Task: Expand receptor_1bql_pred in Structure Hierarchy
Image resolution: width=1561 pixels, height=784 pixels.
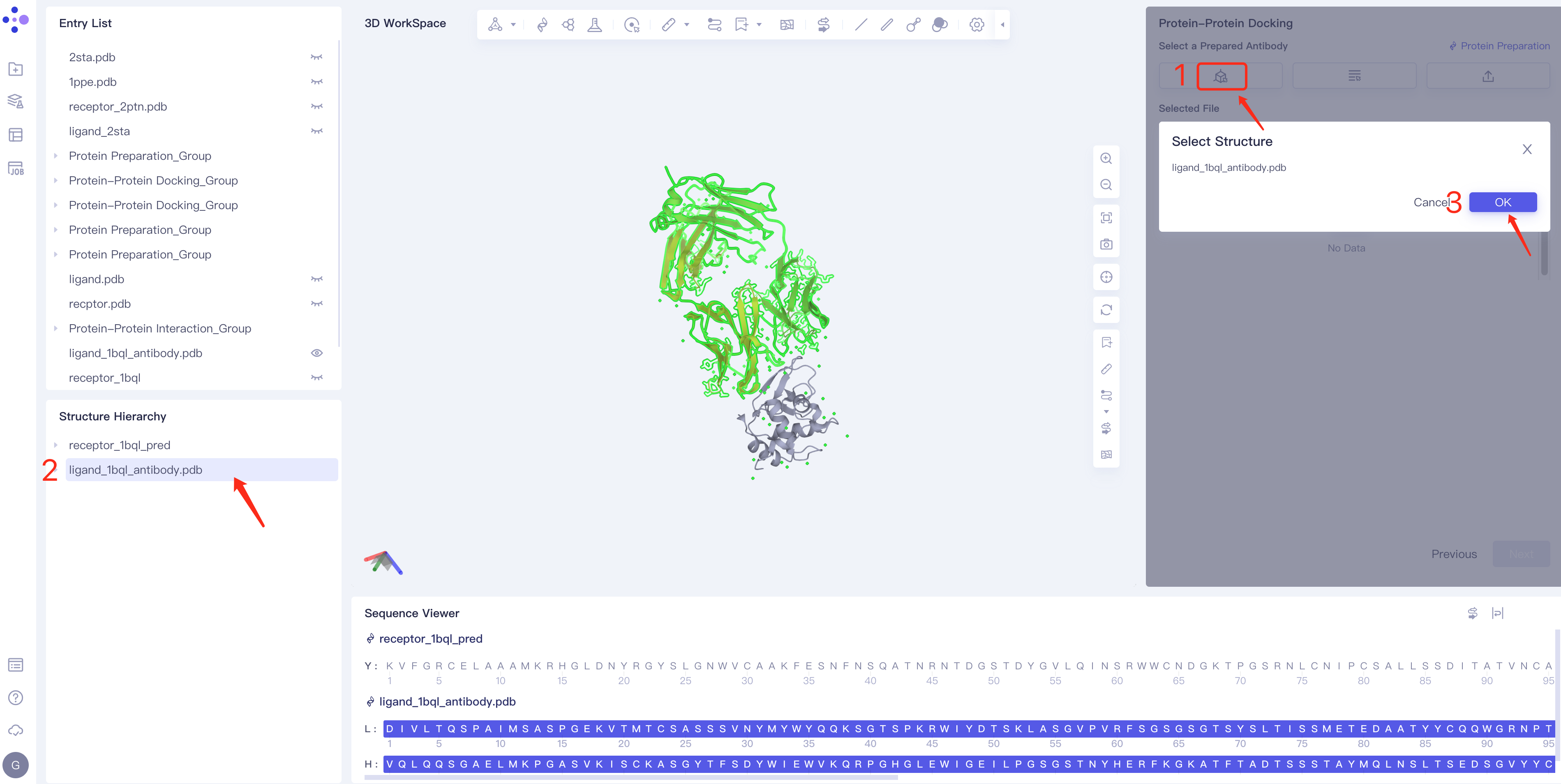Action: pyautogui.click(x=56, y=445)
